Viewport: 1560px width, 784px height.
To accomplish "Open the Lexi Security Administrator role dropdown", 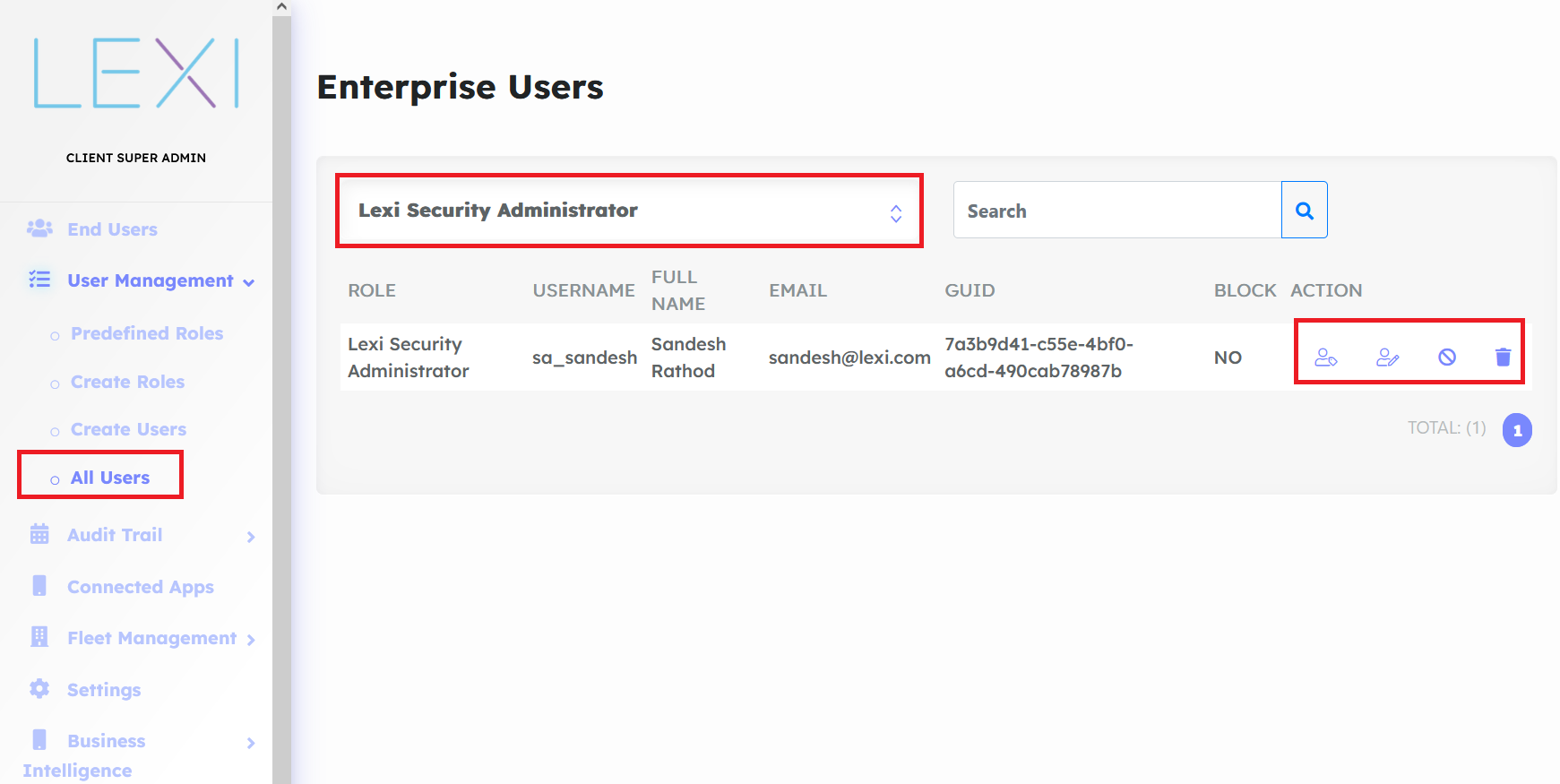I will [629, 211].
